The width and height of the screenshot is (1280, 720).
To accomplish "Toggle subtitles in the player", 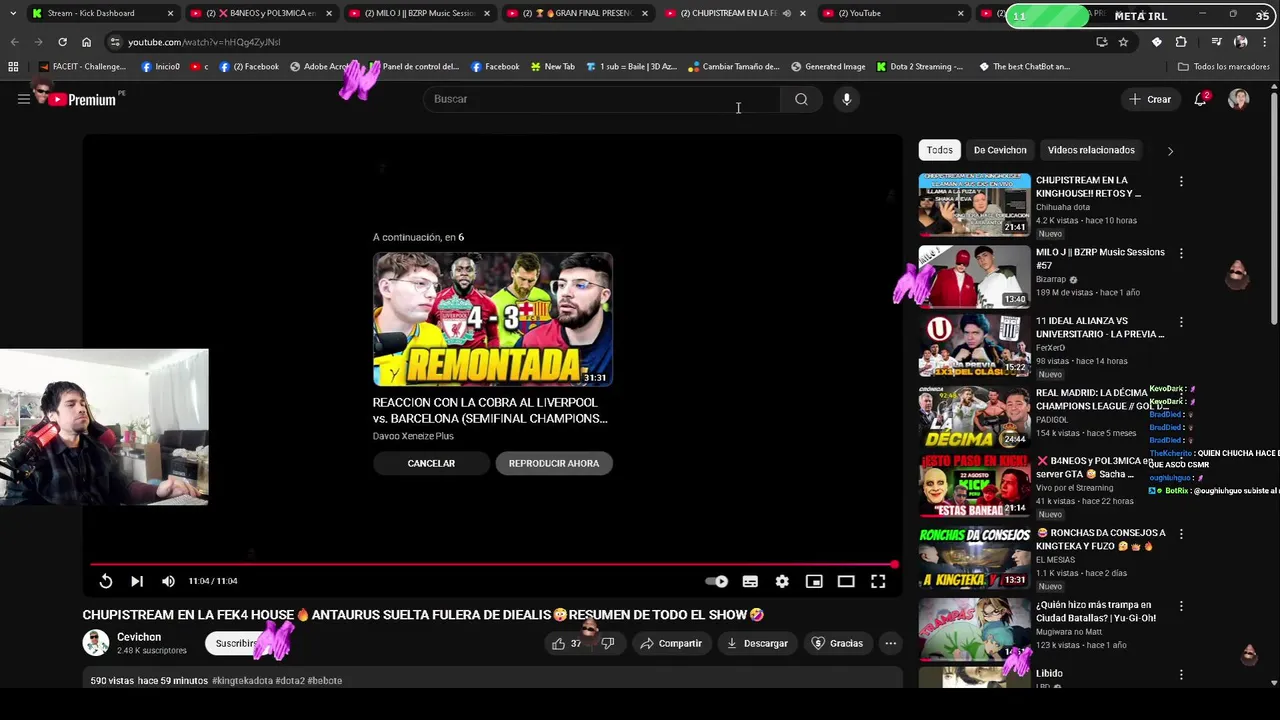I will tap(750, 581).
